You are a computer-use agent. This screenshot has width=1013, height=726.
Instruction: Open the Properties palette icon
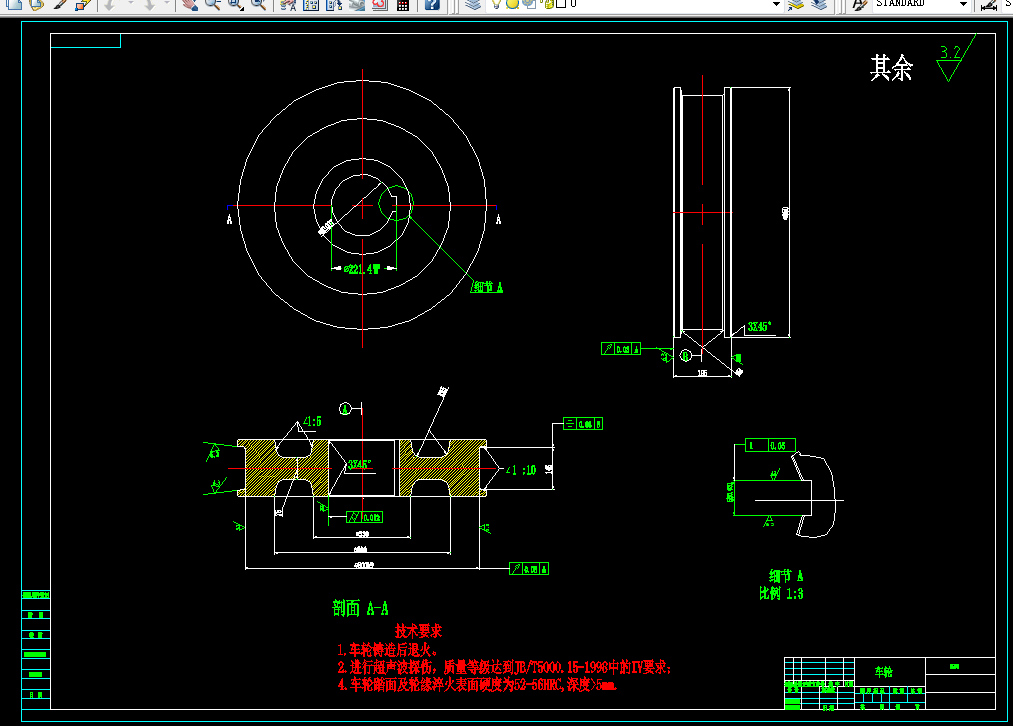288,4
